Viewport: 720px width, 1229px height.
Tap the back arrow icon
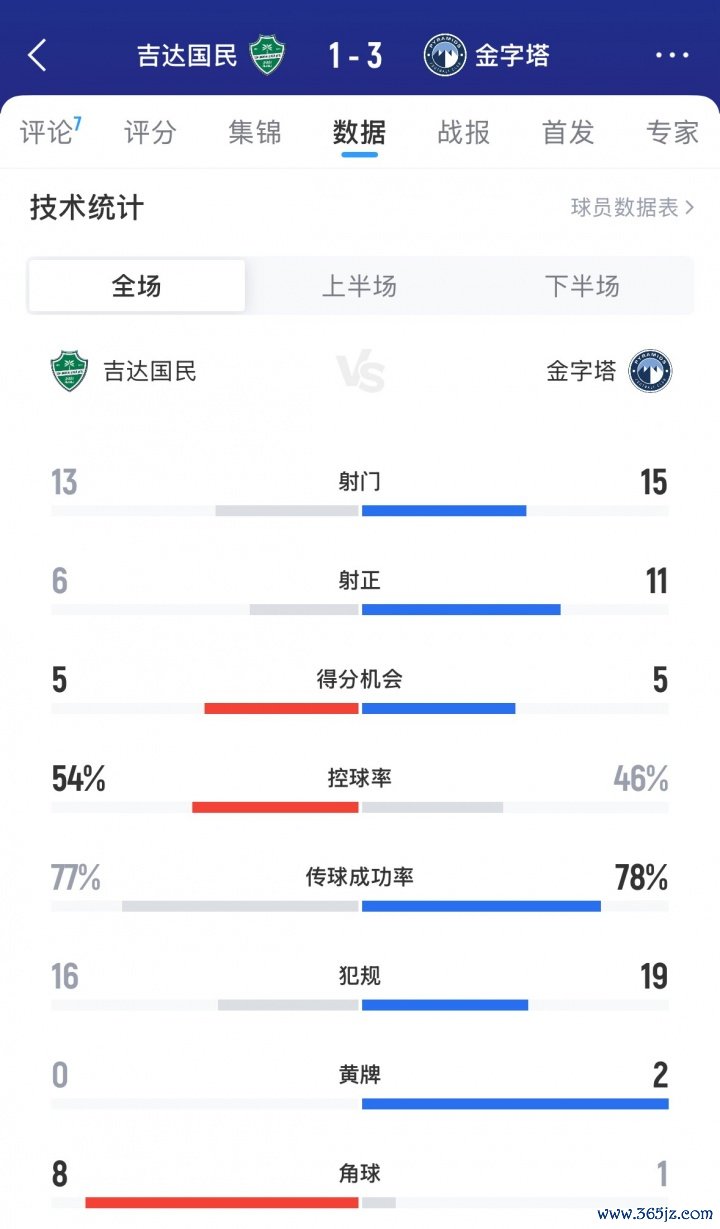click(x=37, y=55)
